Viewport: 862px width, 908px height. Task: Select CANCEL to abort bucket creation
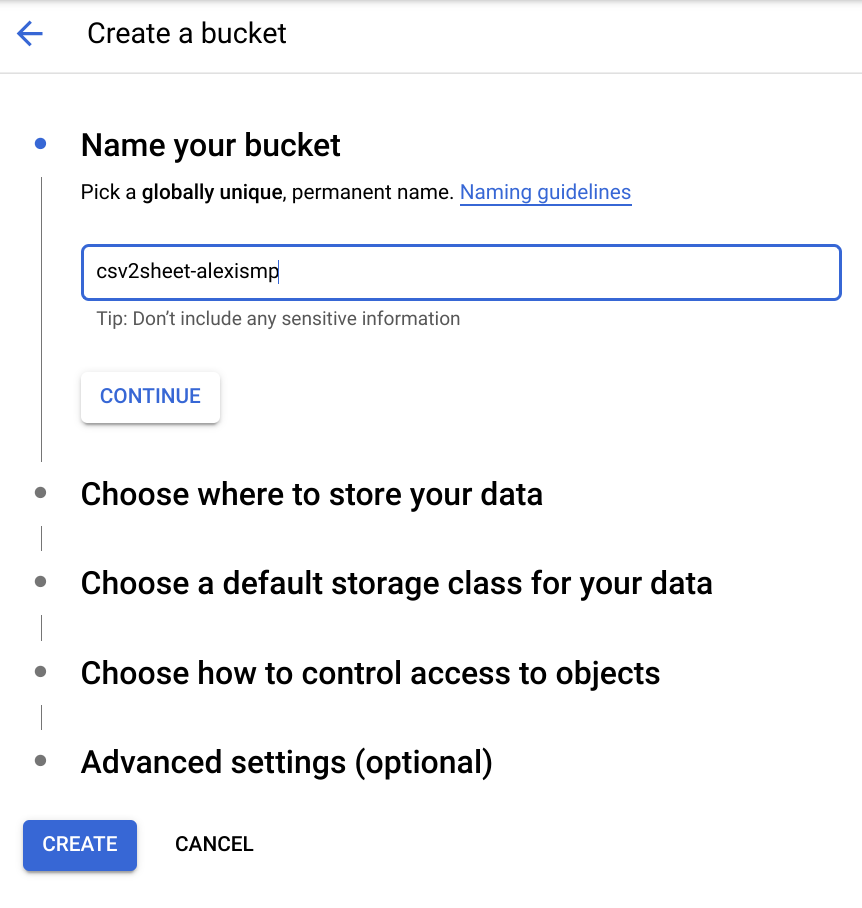[x=213, y=845]
